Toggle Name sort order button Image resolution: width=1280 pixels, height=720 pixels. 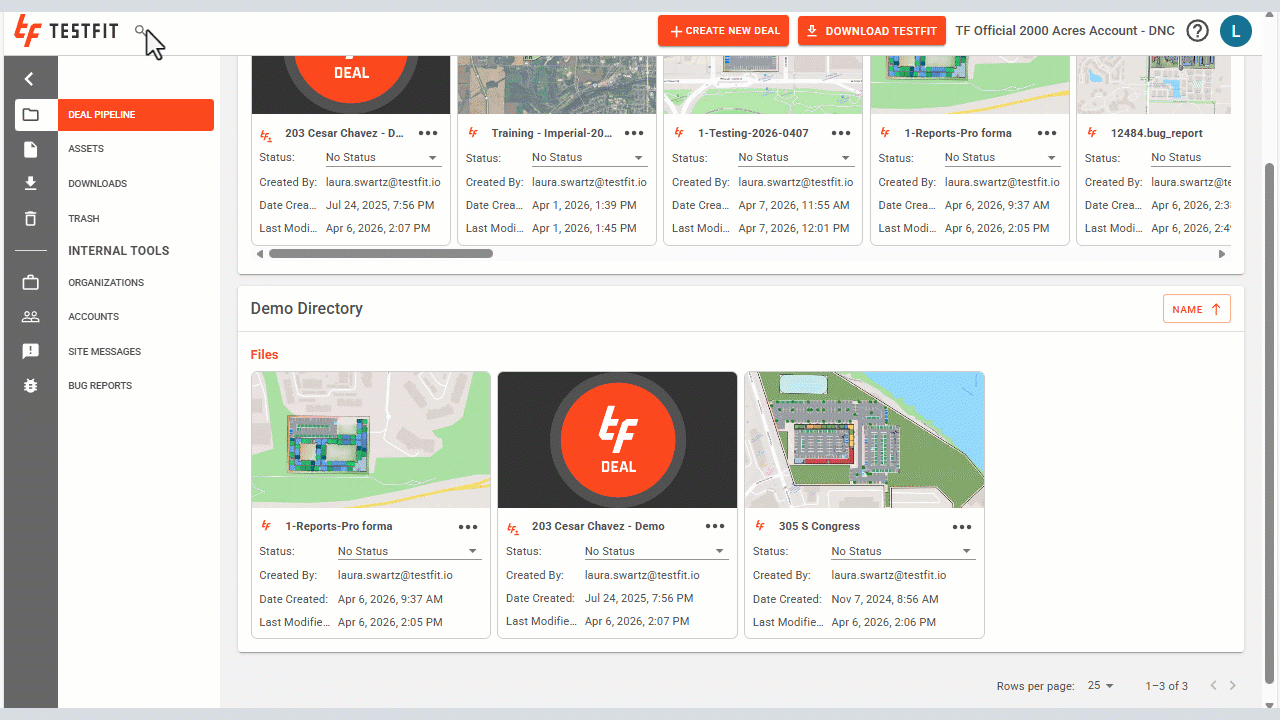(x=1197, y=309)
